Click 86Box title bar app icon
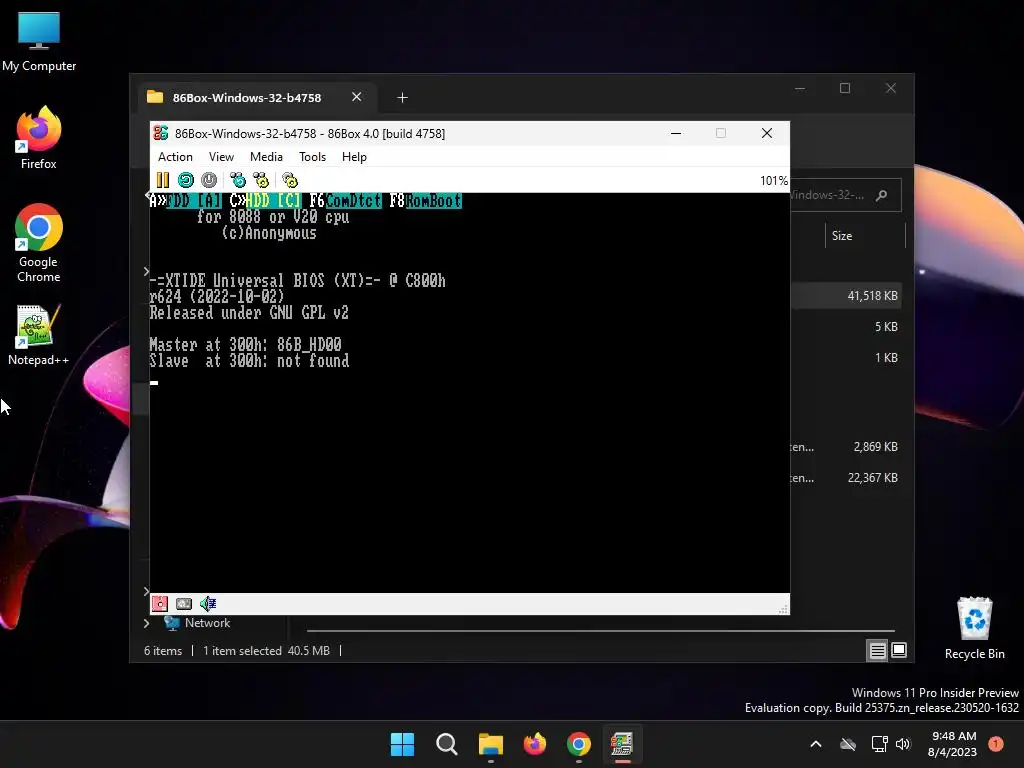The height and width of the screenshot is (768, 1024). 161,133
